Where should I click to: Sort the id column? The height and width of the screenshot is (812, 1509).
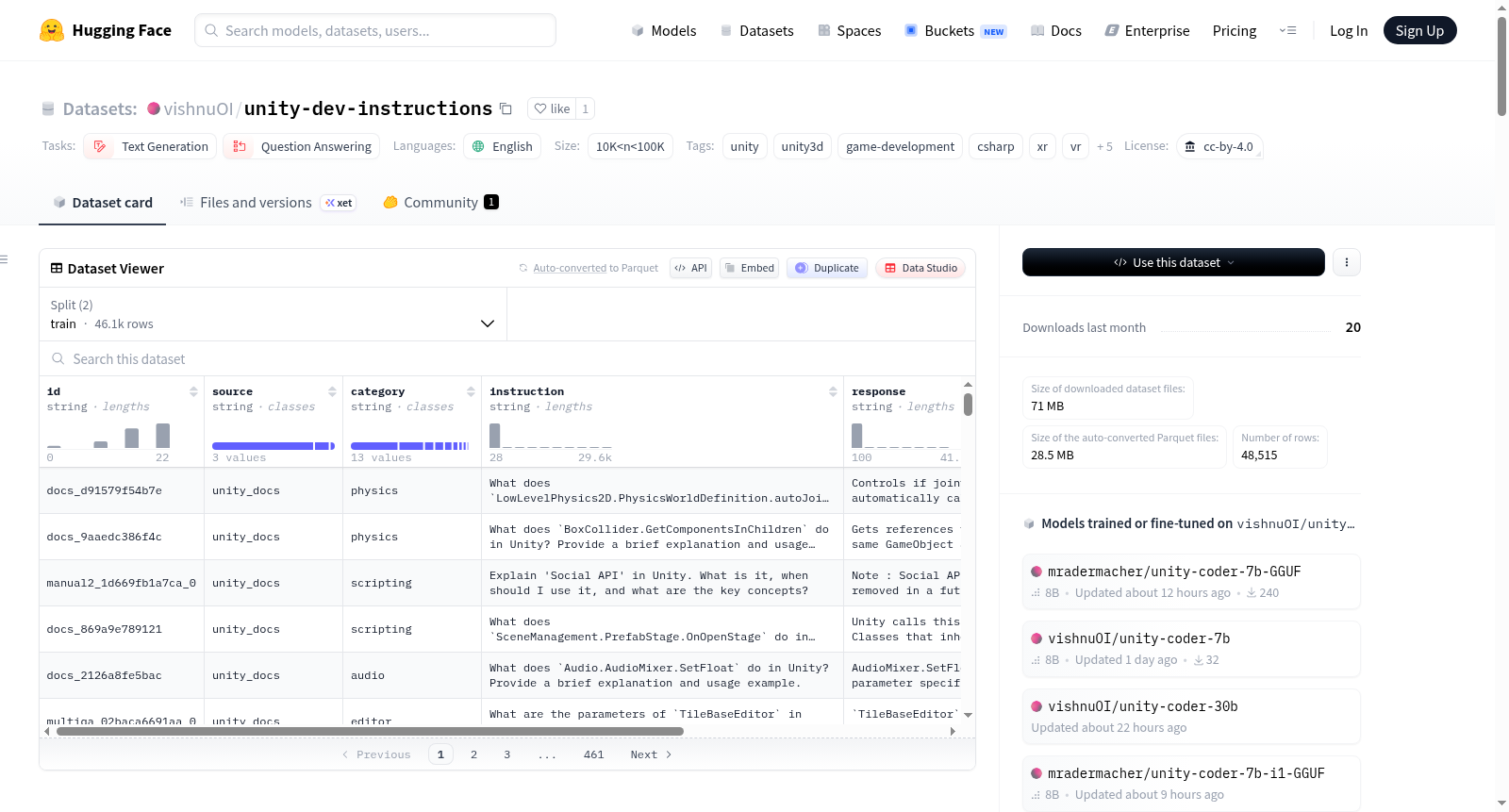[193, 391]
